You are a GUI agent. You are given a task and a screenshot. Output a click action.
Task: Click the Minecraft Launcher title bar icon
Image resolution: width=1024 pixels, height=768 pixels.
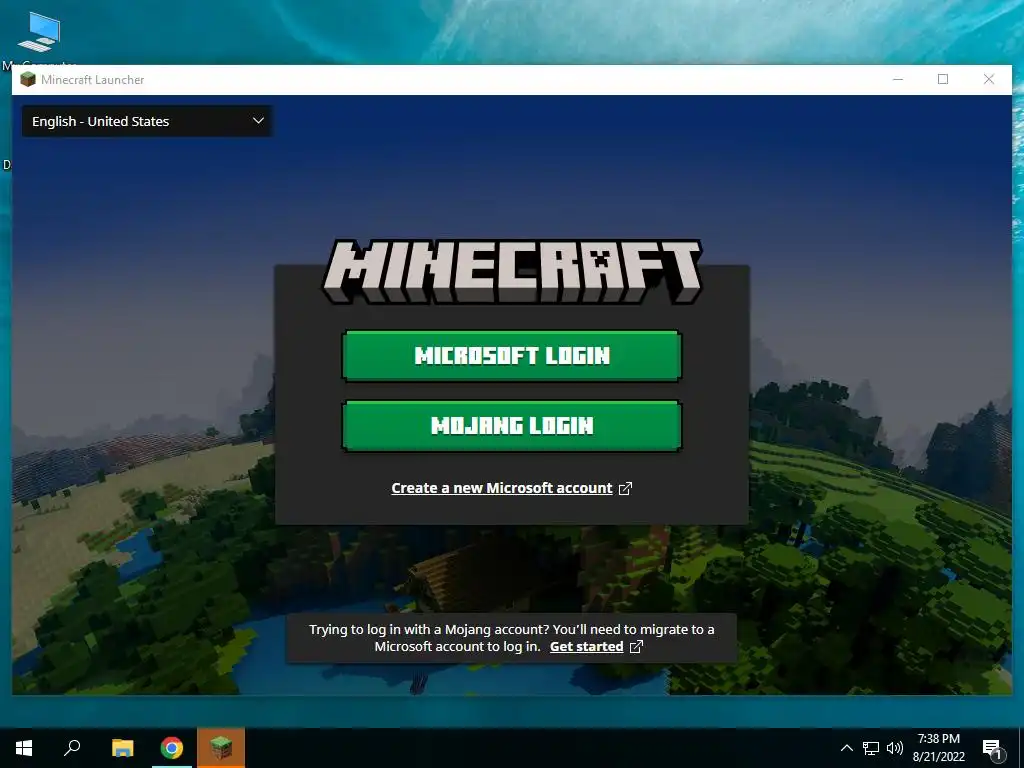coord(28,80)
